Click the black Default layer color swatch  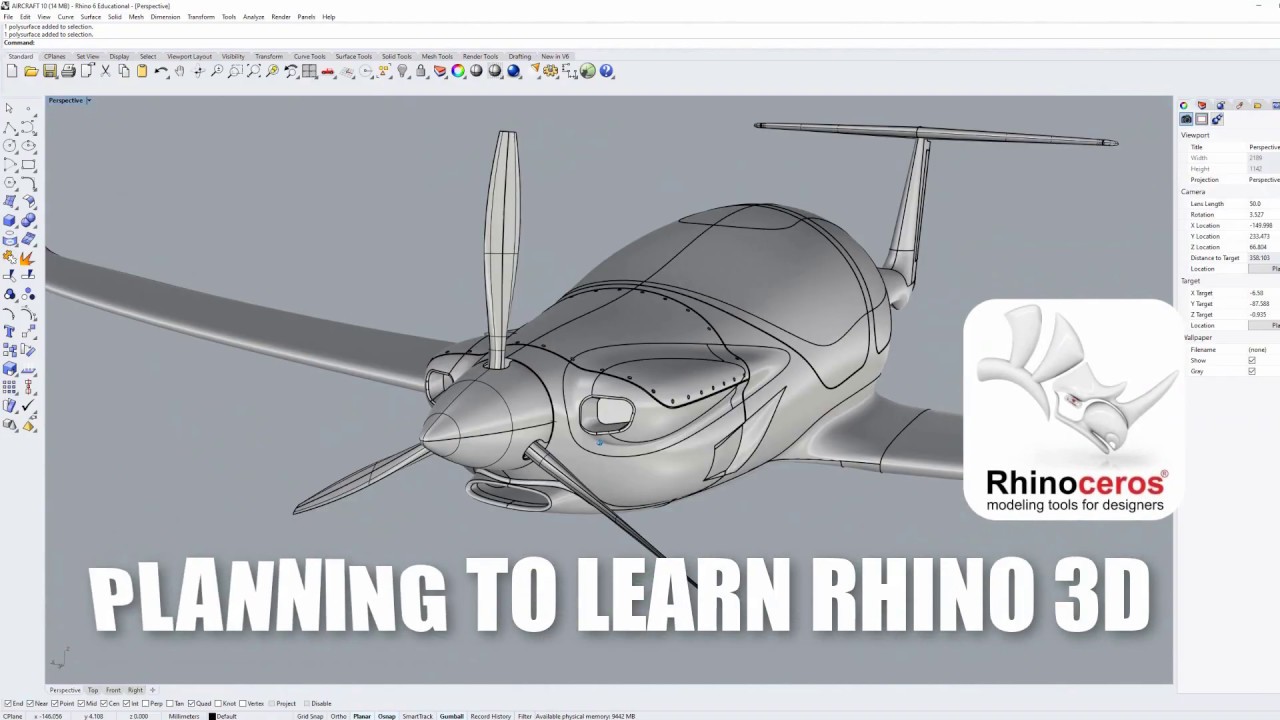pyautogui.click(x=212, y=716)
